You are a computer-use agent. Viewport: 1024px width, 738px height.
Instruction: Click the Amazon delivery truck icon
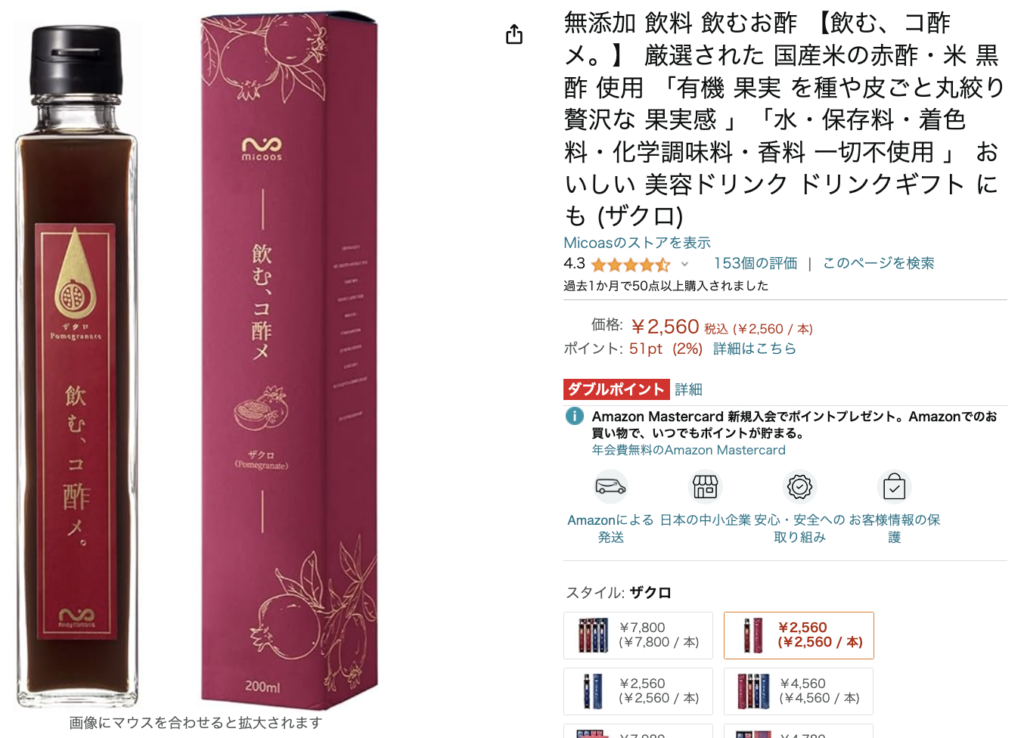pos(611,487)
